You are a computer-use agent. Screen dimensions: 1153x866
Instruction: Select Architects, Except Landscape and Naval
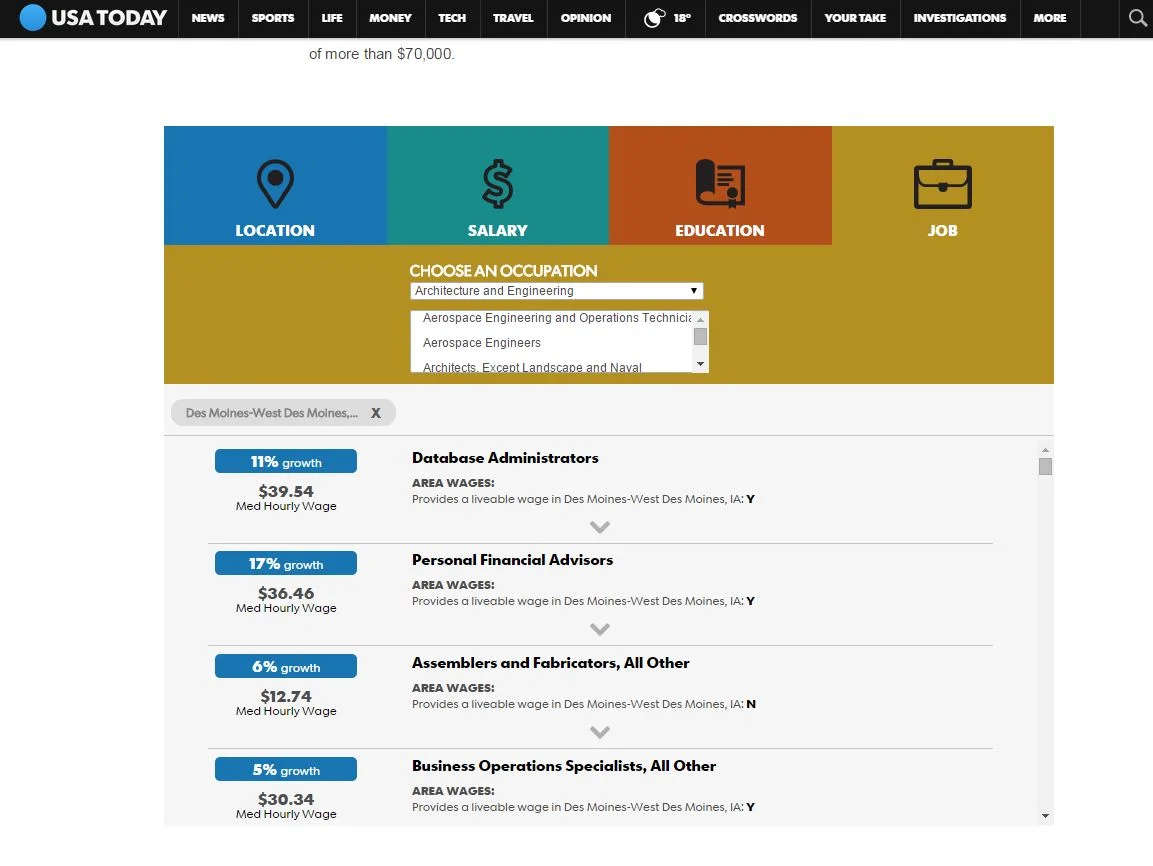coord(532,367)
